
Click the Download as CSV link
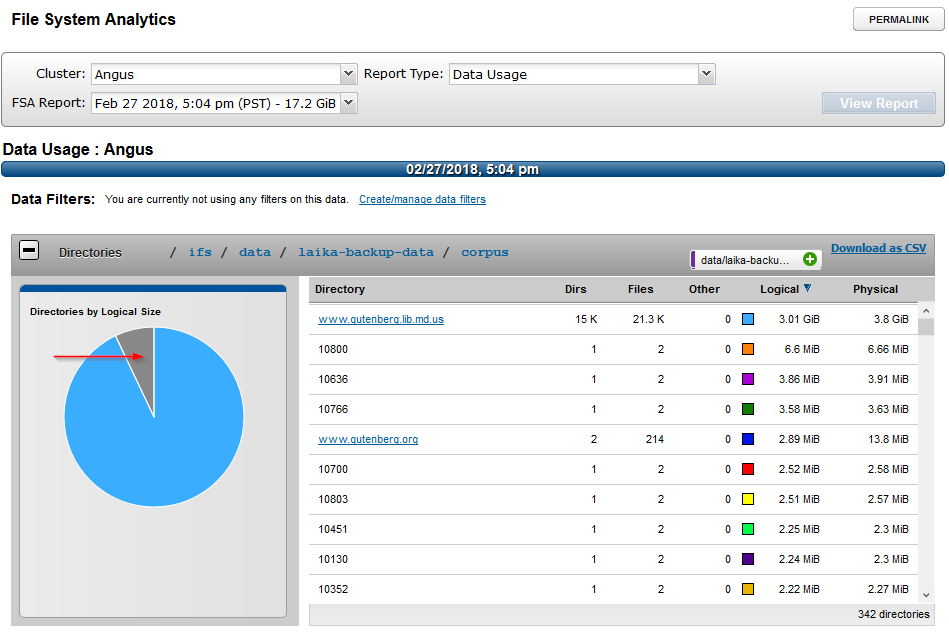(x=877, y=247)
